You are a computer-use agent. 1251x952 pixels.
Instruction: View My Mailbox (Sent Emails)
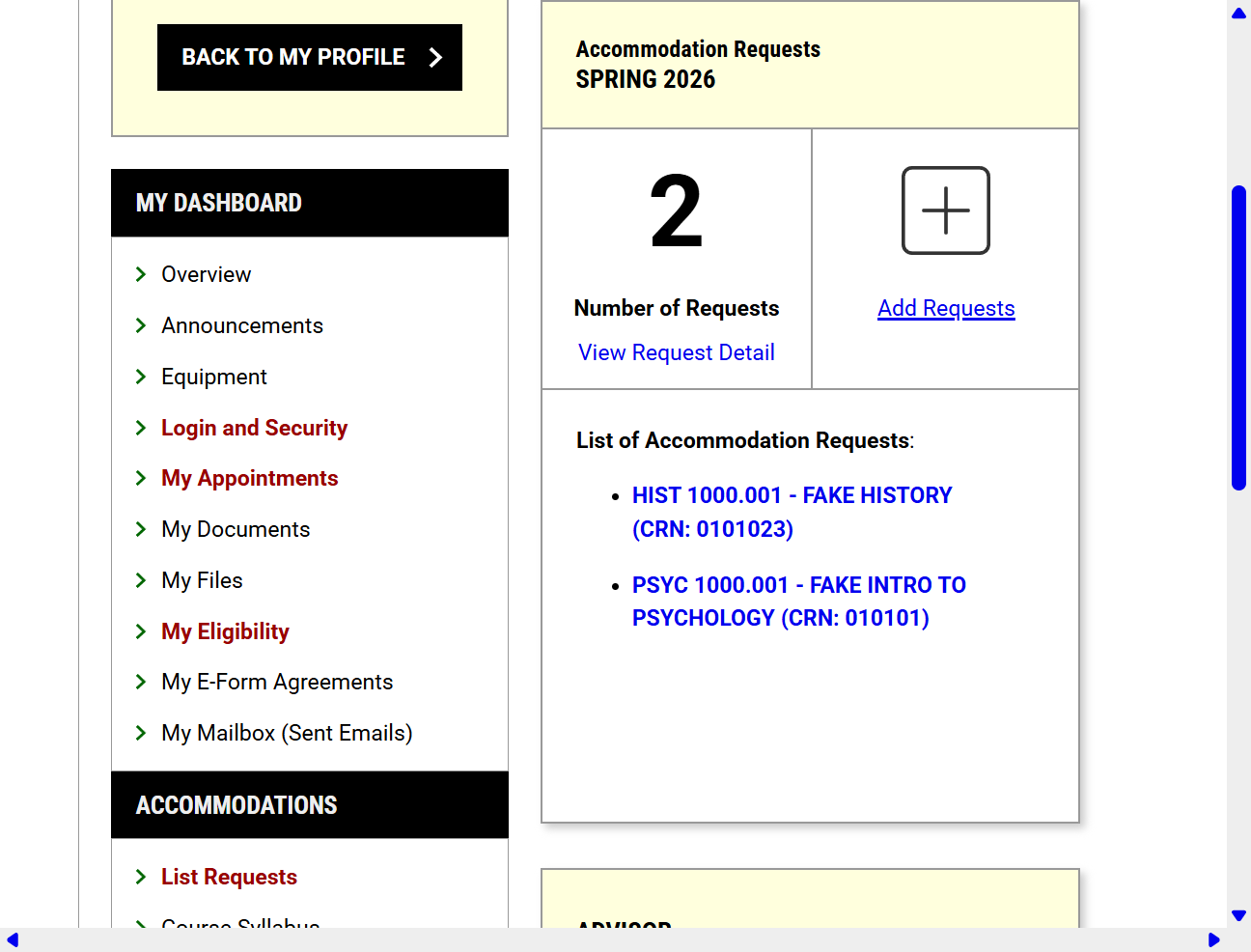tap(287, 733)
